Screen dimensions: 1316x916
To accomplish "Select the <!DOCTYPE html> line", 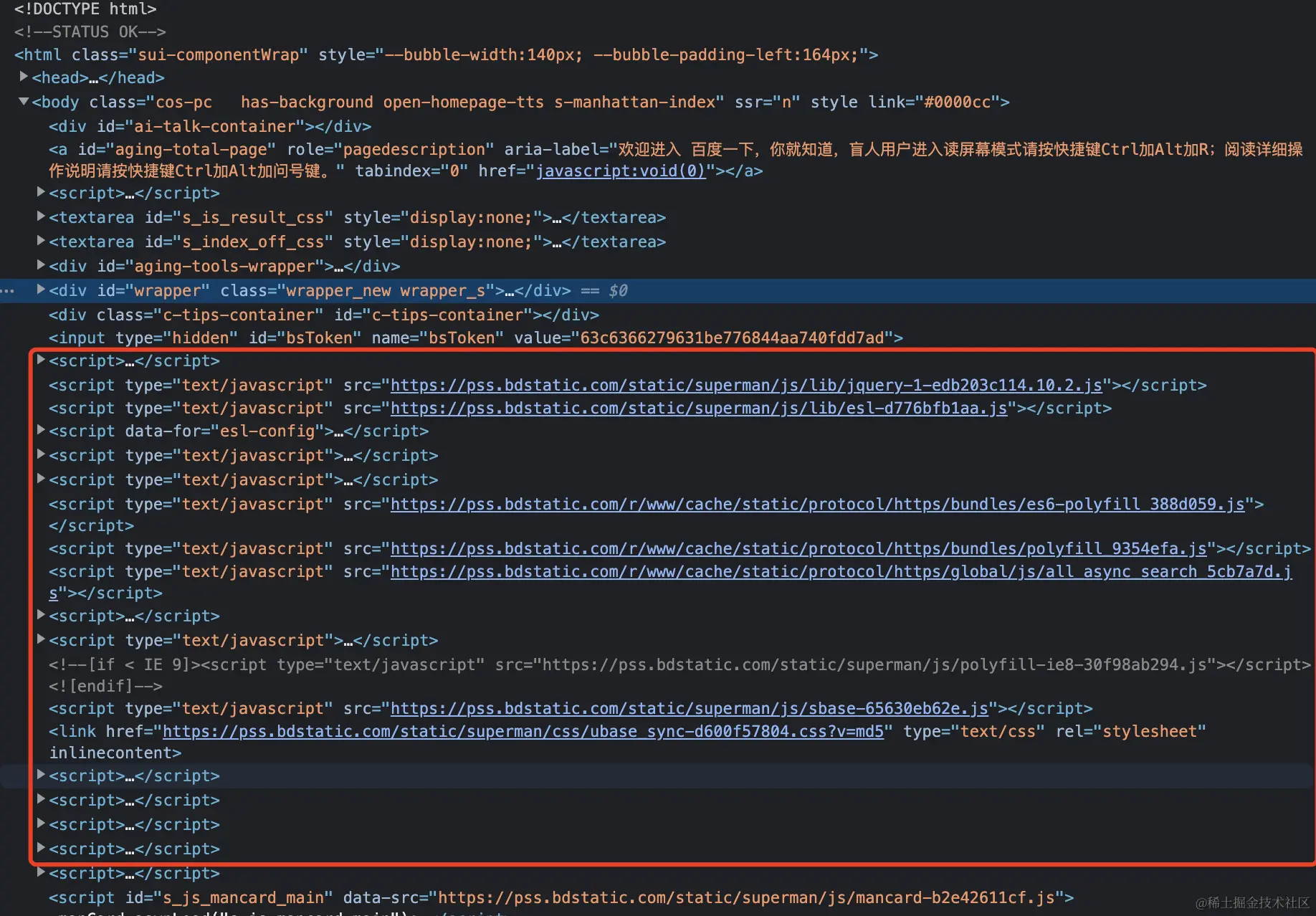I will (85, 9).
